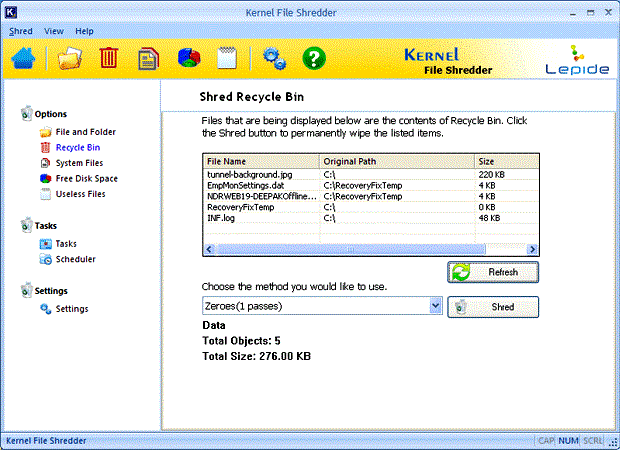
Task: Click the Options section bin icon
Action: (x=26, y=113)
